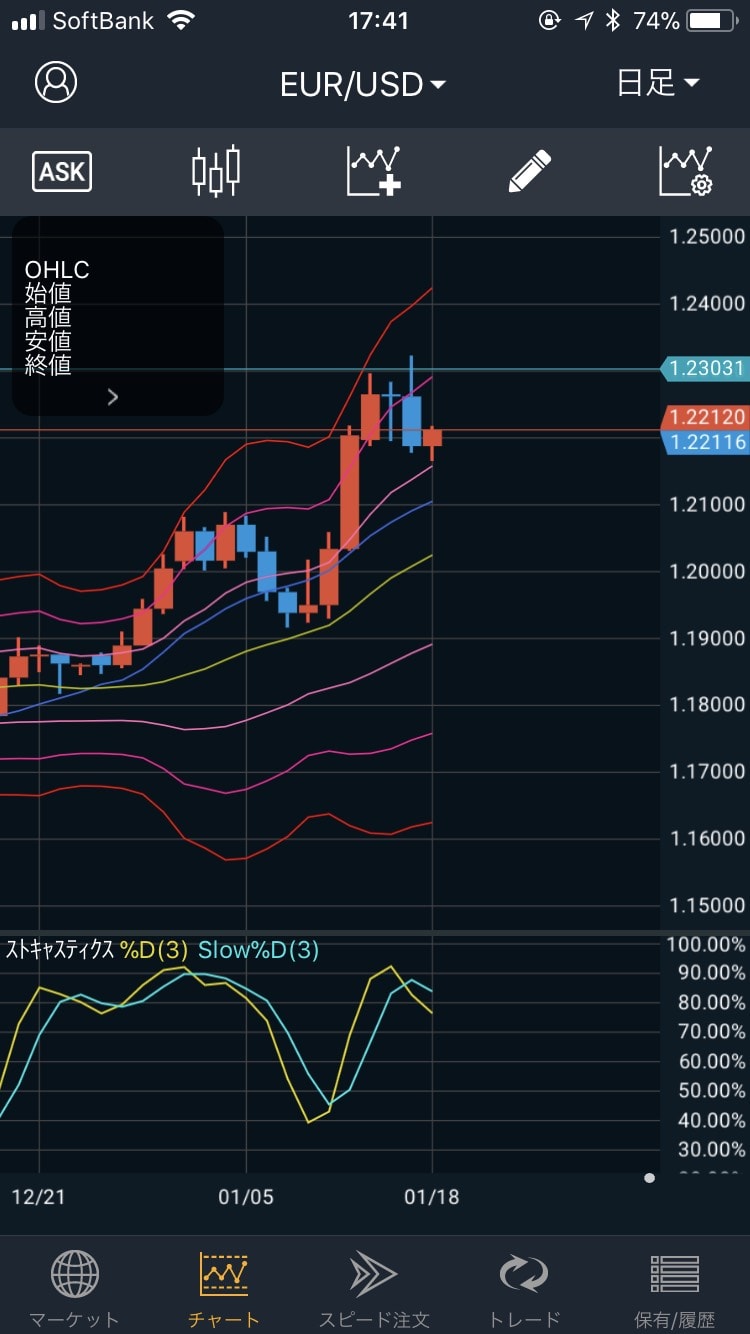Tap the Bluetooth status icon
Screen dimensions: 750x1334
pyautogui.click(x=613, y=21)
